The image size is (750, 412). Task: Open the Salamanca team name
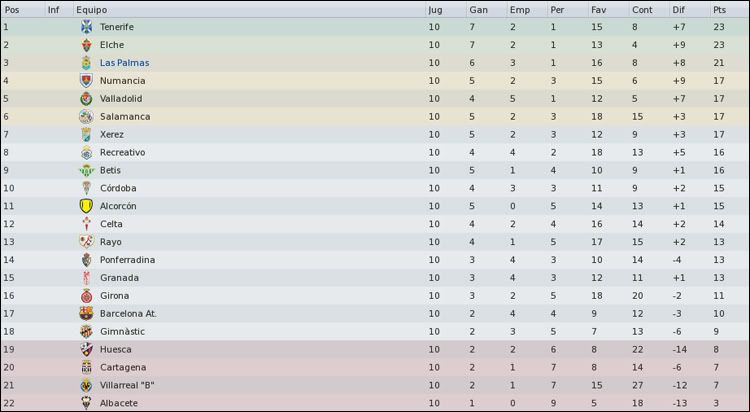(125, 116)
